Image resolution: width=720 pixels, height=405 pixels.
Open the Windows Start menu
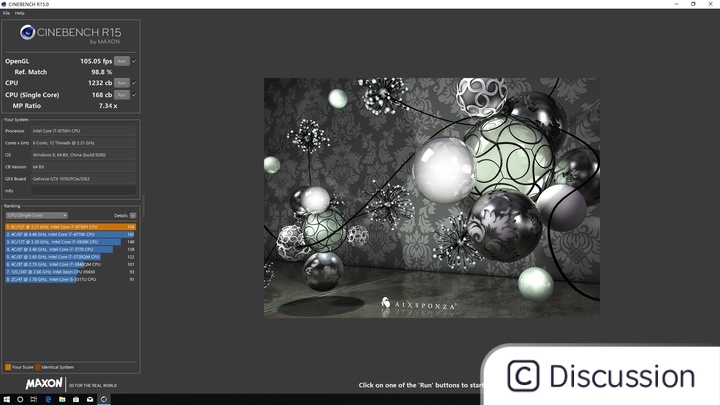(x=6, y=399)
